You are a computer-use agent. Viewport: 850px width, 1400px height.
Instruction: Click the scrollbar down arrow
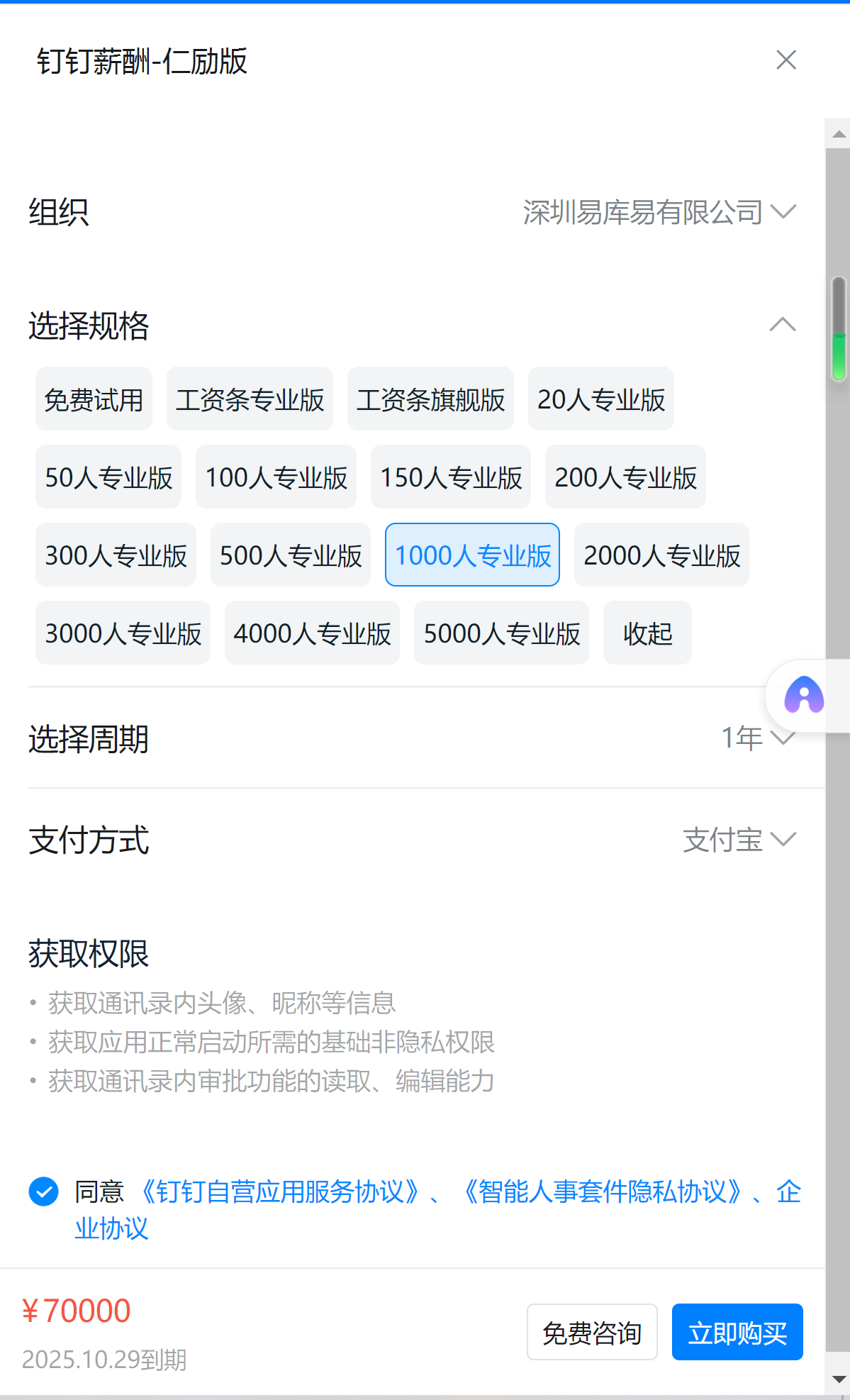839,1379
